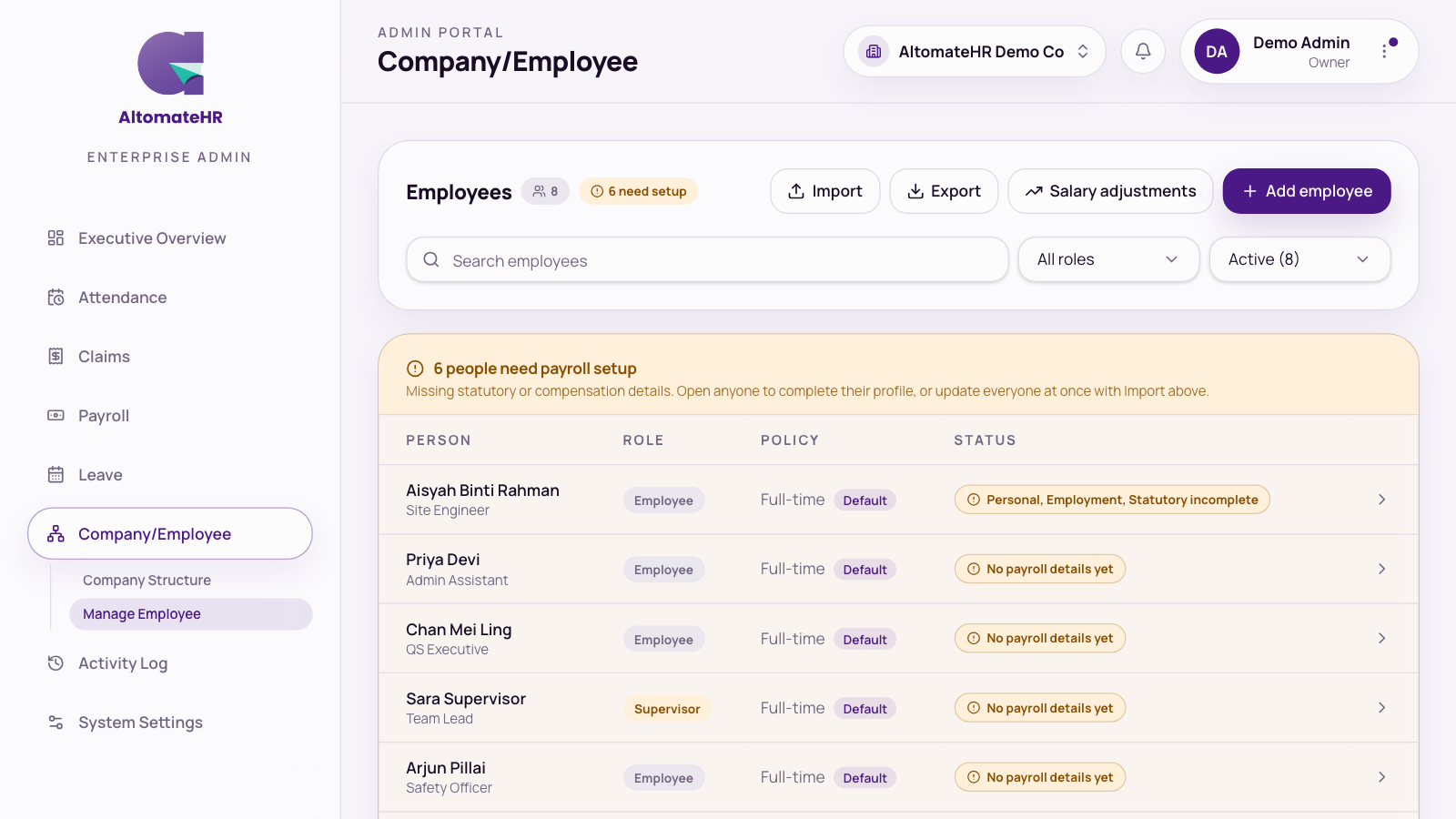This screenshot has width=1456, height=819.
Task: Click the Add employee button
Action: (1307, 191)
